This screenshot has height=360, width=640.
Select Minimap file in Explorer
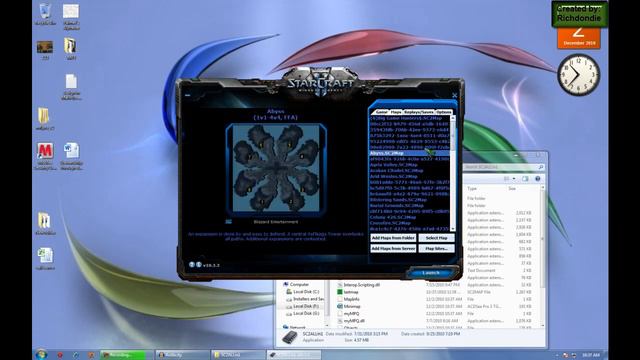tap(352, 306)
